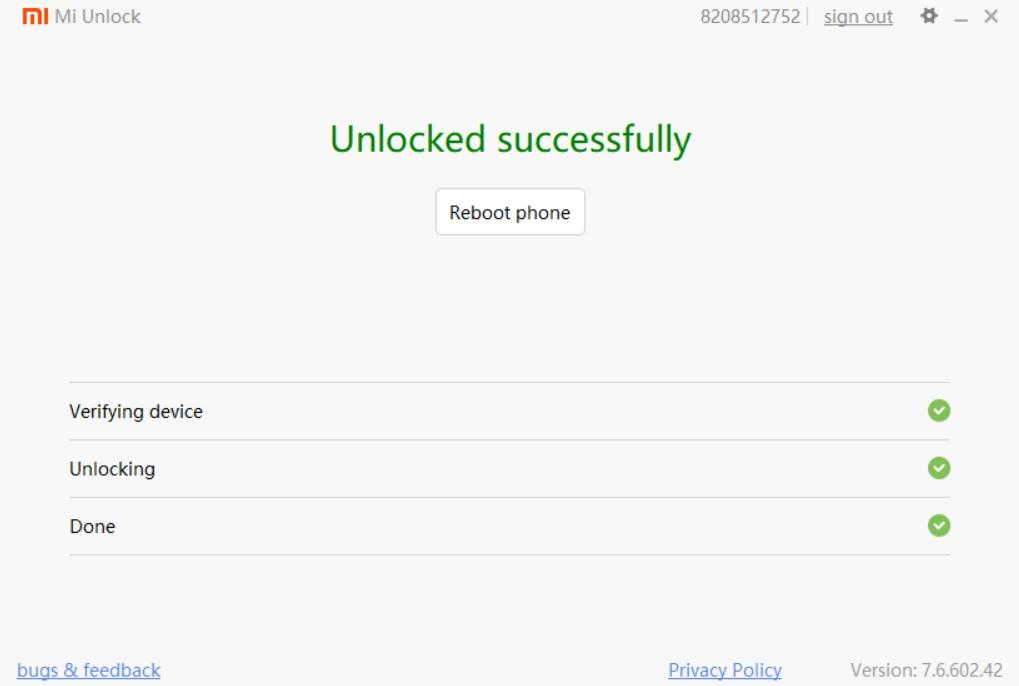Click the Unlocked successfully heading
Viewport: 1019px width, 686px height.
click(x=510, y=140)
